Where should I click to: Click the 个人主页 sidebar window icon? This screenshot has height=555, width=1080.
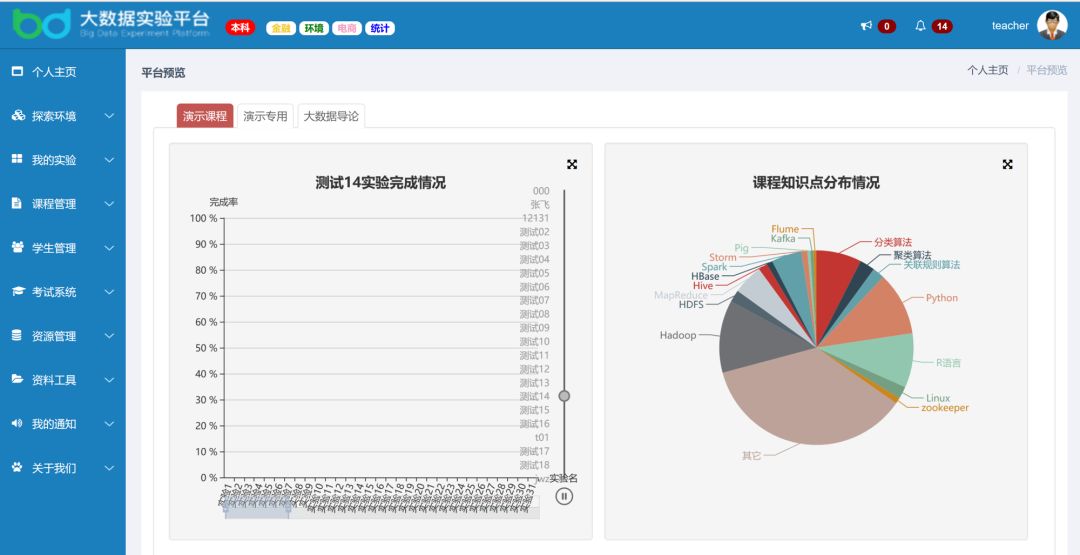17,71
